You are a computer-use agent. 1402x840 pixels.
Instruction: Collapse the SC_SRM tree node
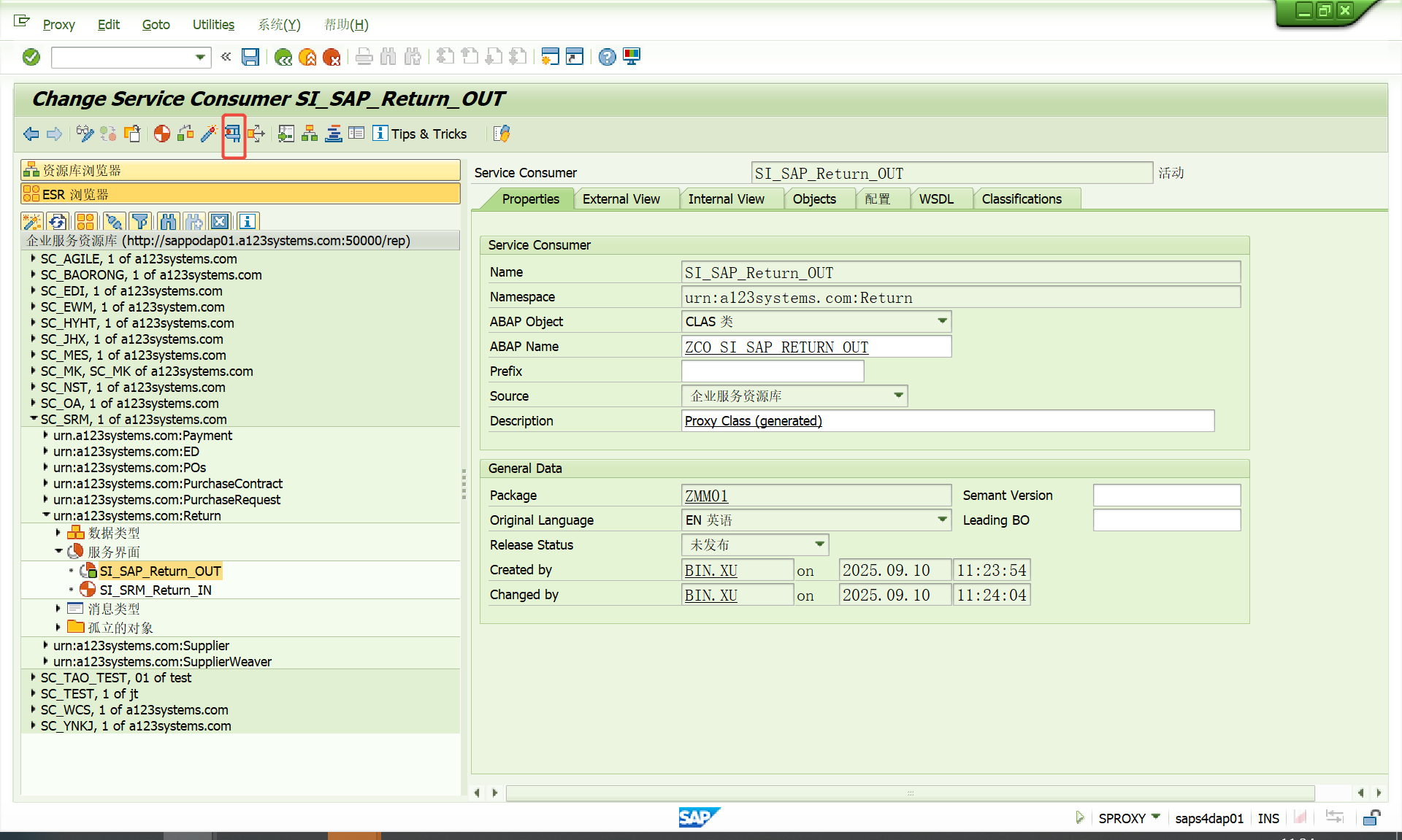pyautogui.click(x=34, y=419)
